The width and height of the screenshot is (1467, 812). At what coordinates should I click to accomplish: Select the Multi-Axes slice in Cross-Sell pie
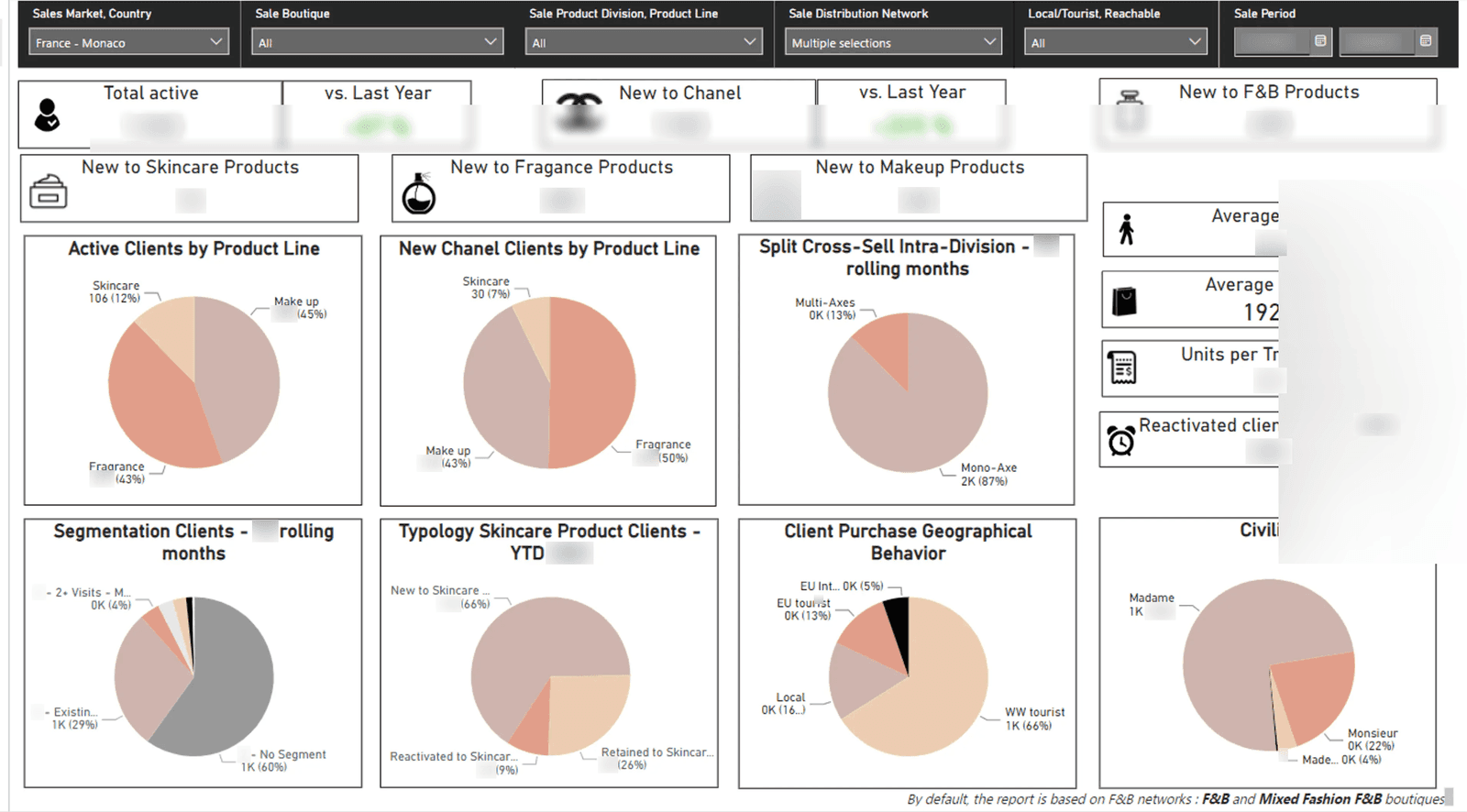point(886,344)
